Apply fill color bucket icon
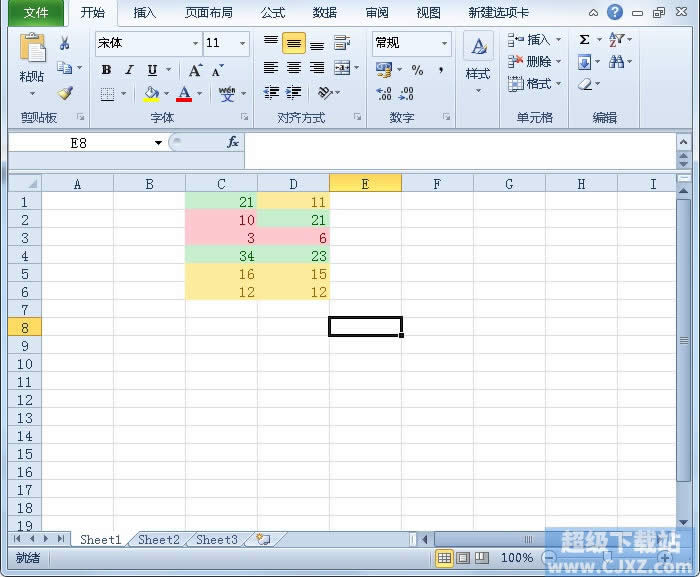Viewport: 700px width, 577px height. click(x=151, y=94)
